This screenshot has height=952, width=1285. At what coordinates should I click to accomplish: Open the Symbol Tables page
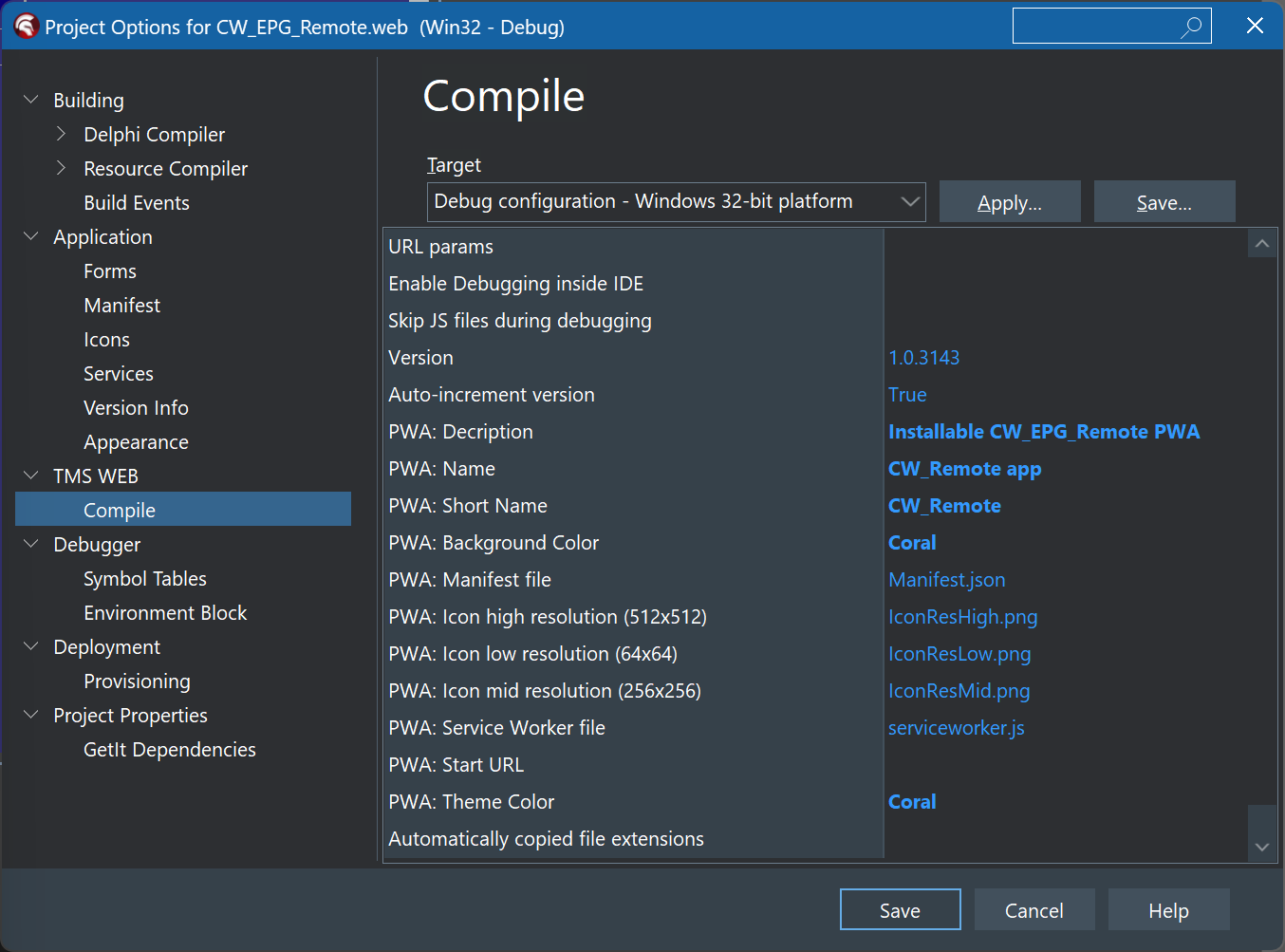(145, 578)
